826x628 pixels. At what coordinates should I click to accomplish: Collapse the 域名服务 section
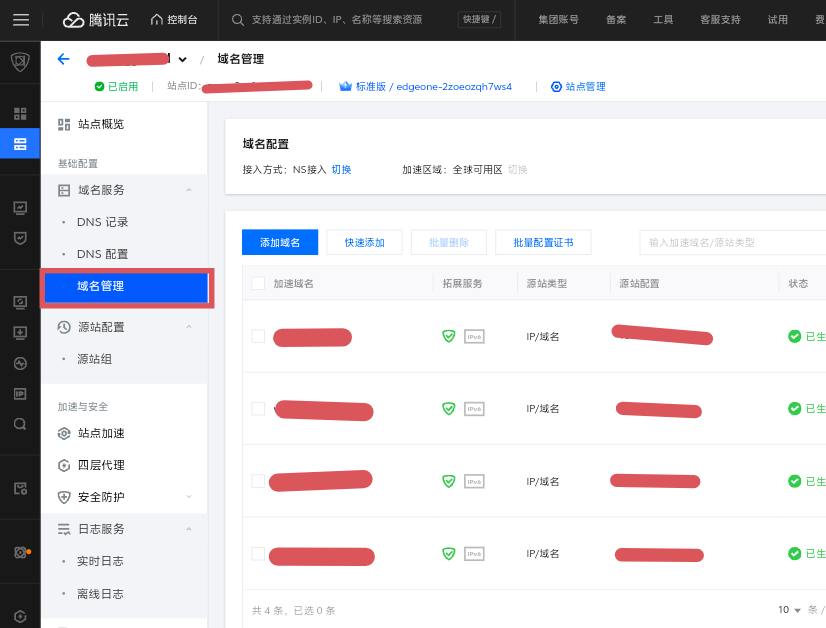click(x=189, y=190)
